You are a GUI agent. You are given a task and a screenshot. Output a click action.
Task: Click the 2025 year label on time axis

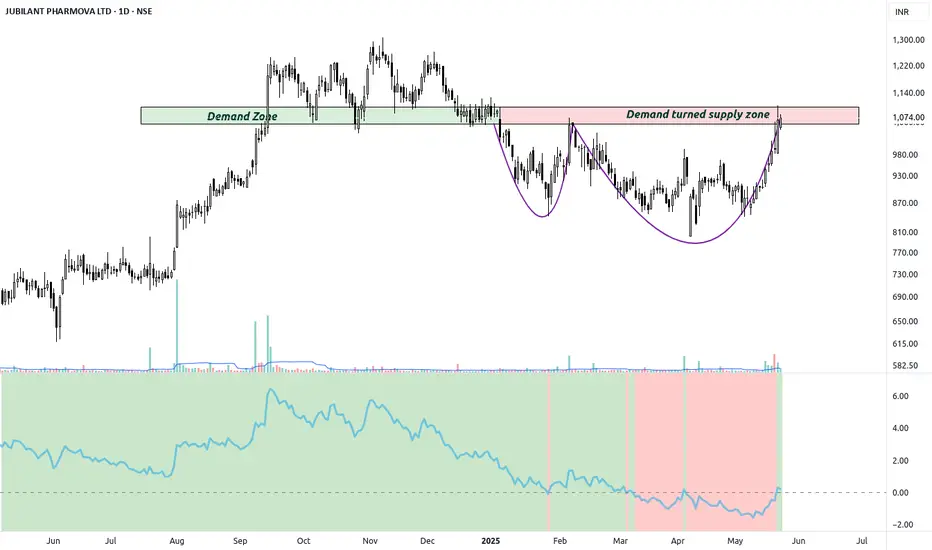490,541
